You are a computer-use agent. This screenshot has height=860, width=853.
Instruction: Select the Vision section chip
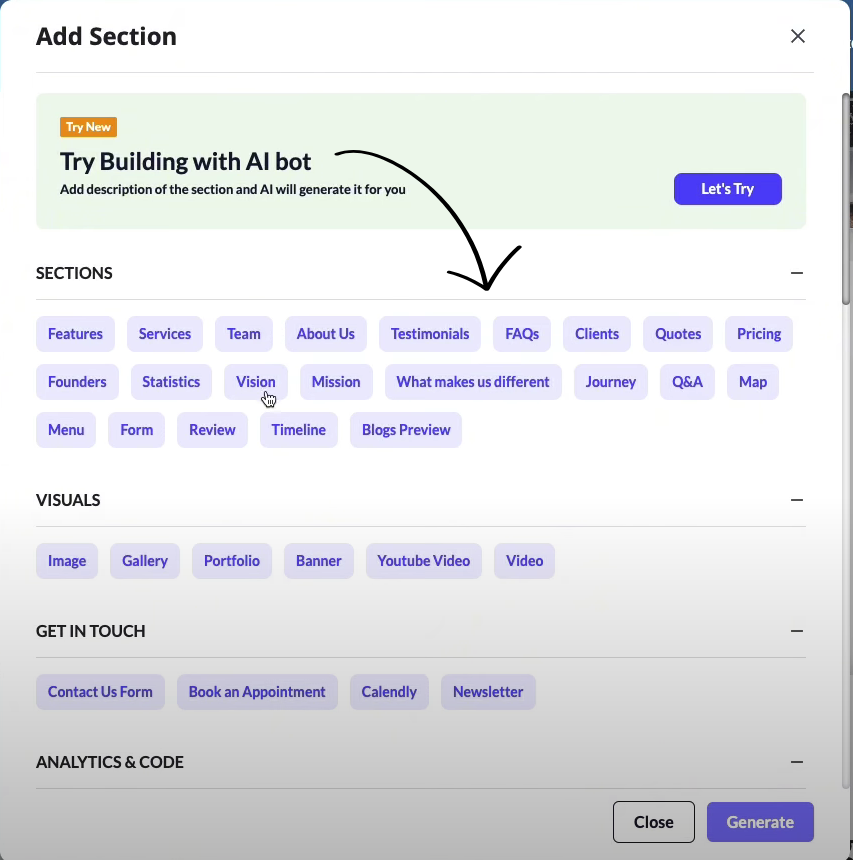click(x=256, y=382)
